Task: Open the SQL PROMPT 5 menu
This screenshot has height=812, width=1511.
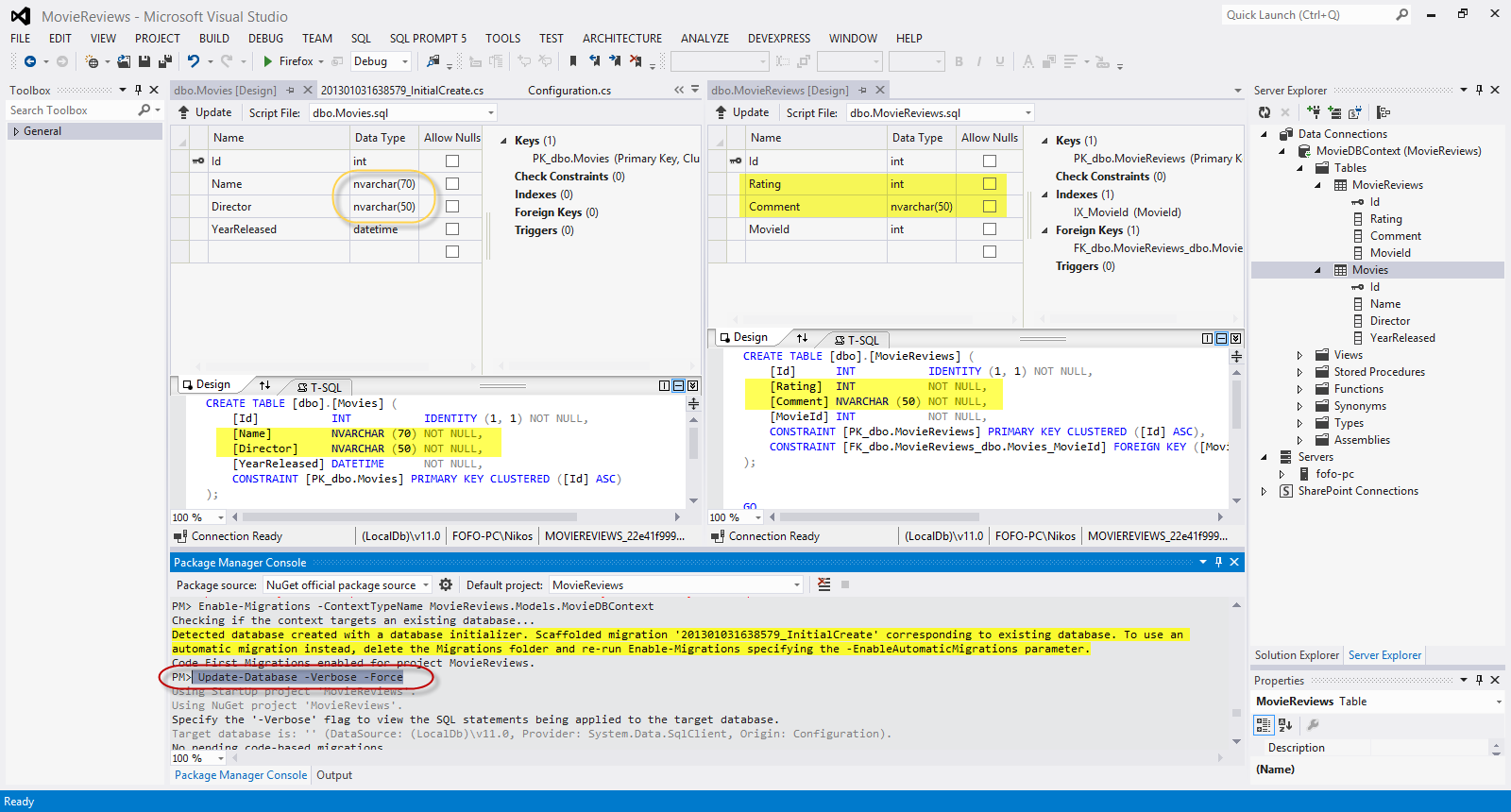Action: point(428,39)
